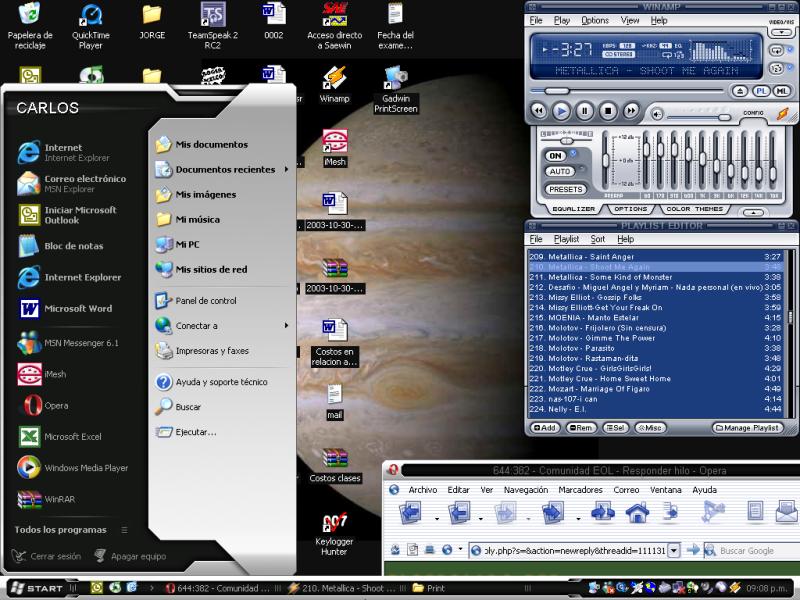Image resolution: width=800 pixels, height=600 pixels.
Task: Open the Gadwin PrintScreen desktop icon
Action: coord(394,78)
